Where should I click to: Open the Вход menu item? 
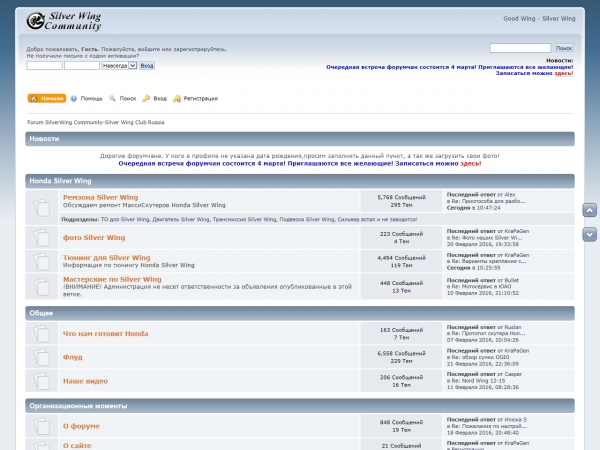(160, 99)
